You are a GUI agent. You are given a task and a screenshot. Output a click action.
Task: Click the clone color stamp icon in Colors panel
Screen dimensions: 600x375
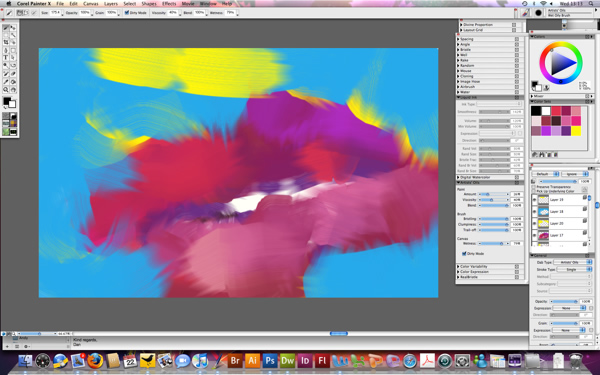pyautogui.click(x=546, y=88)
